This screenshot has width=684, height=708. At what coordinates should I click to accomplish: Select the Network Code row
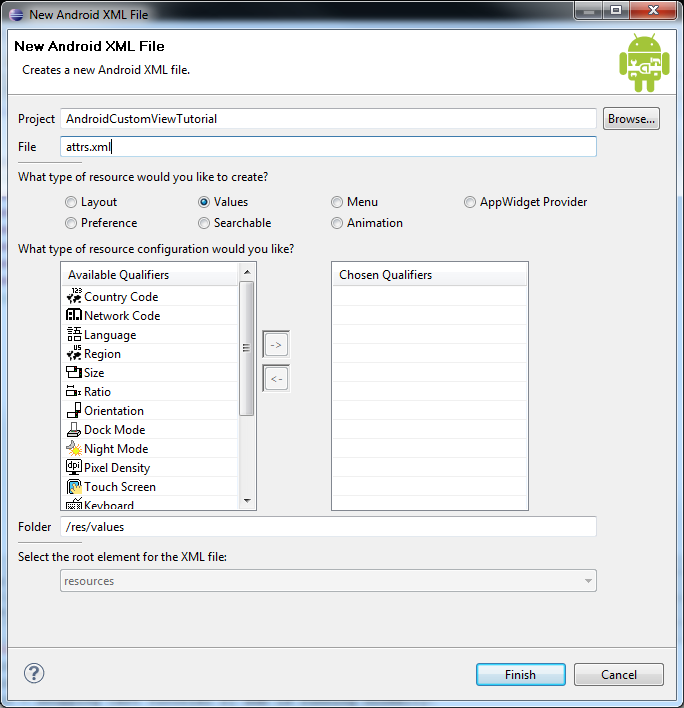pos(149,315)
